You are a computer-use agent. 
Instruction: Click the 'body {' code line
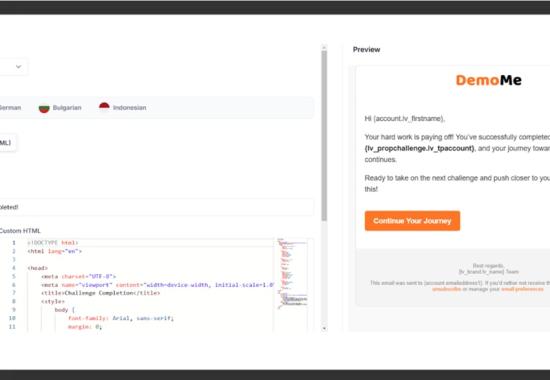[65, 310]
